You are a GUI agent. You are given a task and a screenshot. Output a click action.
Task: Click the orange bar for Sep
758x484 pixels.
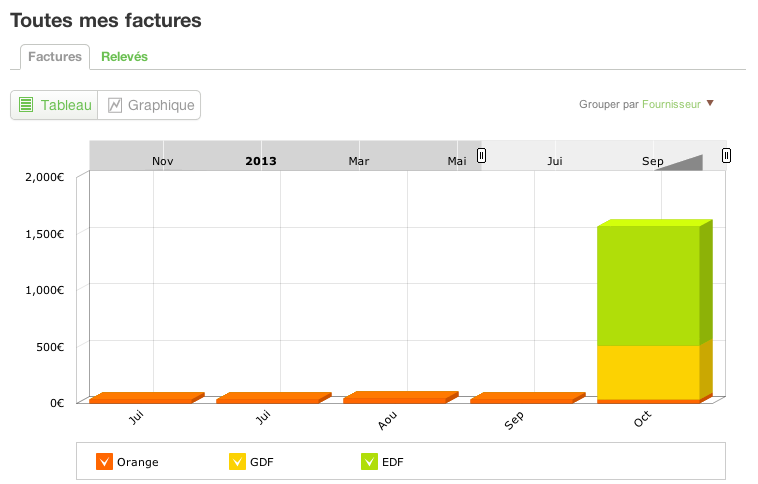[521, 400]
